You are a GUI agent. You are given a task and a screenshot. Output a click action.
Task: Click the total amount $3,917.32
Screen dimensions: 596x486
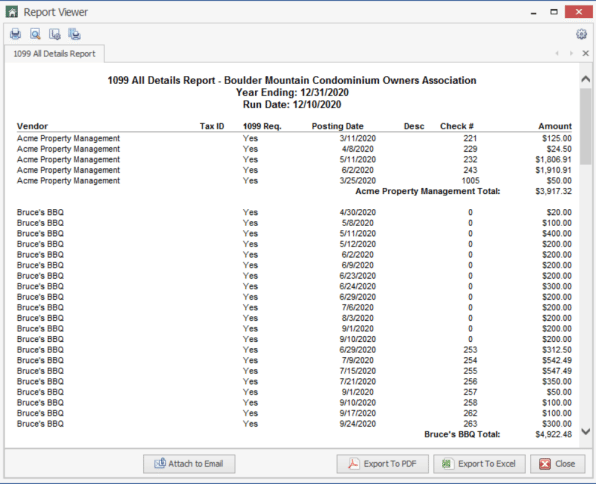(553, 191)
